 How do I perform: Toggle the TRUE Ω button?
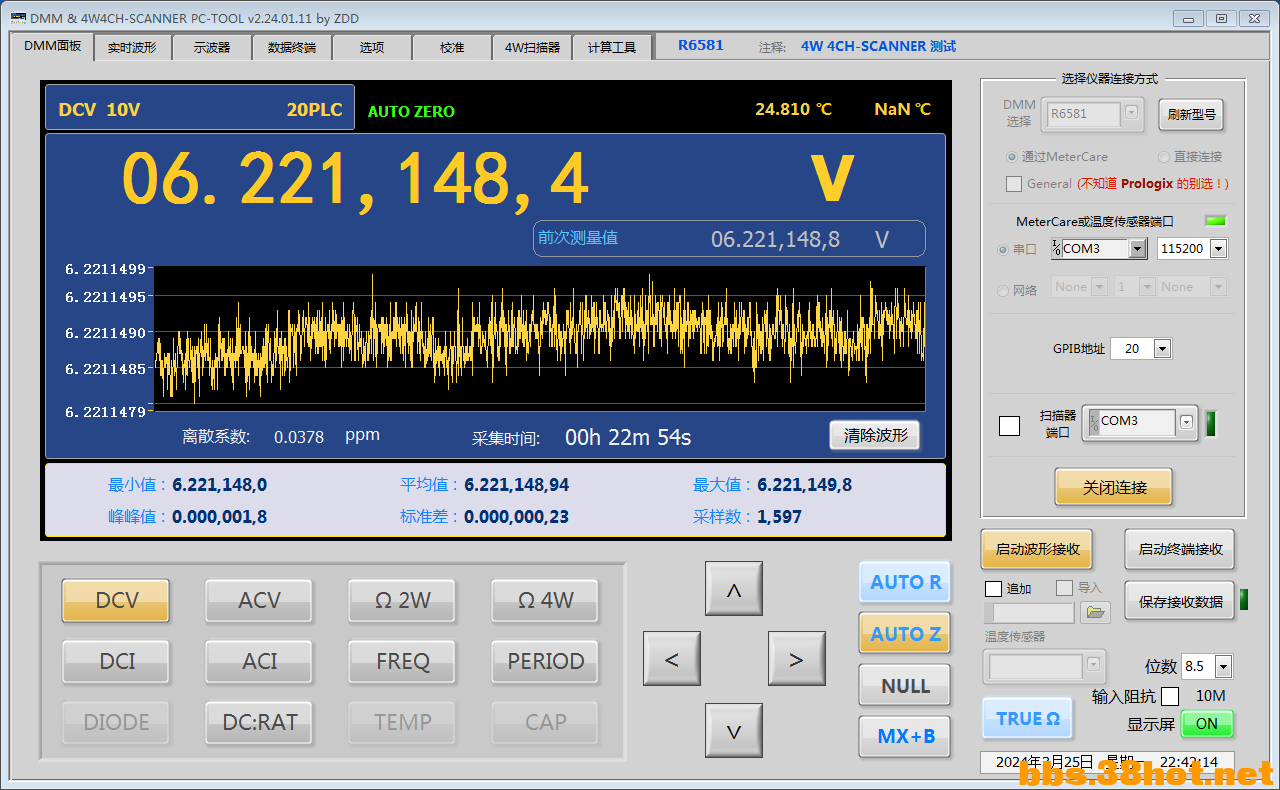click(1028, 718)
